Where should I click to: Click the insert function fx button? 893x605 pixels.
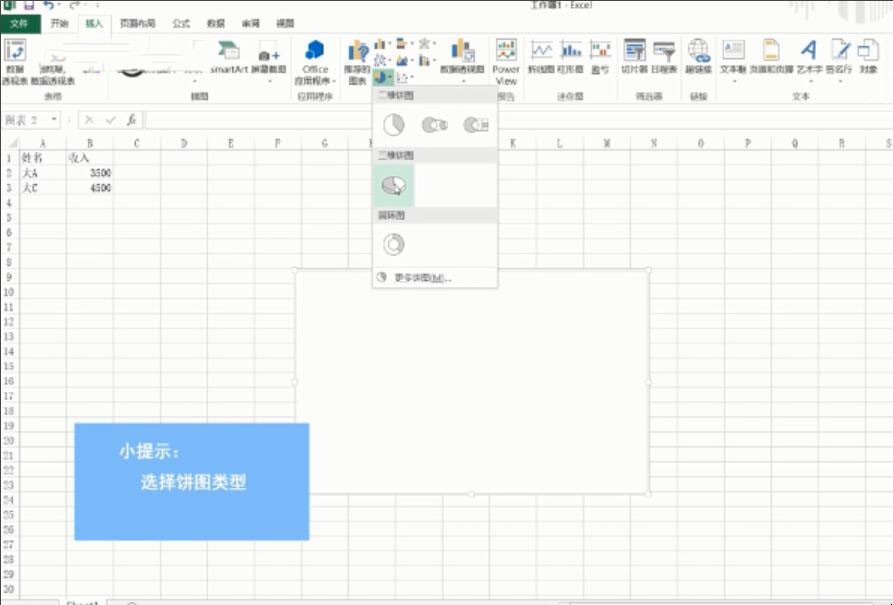coord(131,120)
